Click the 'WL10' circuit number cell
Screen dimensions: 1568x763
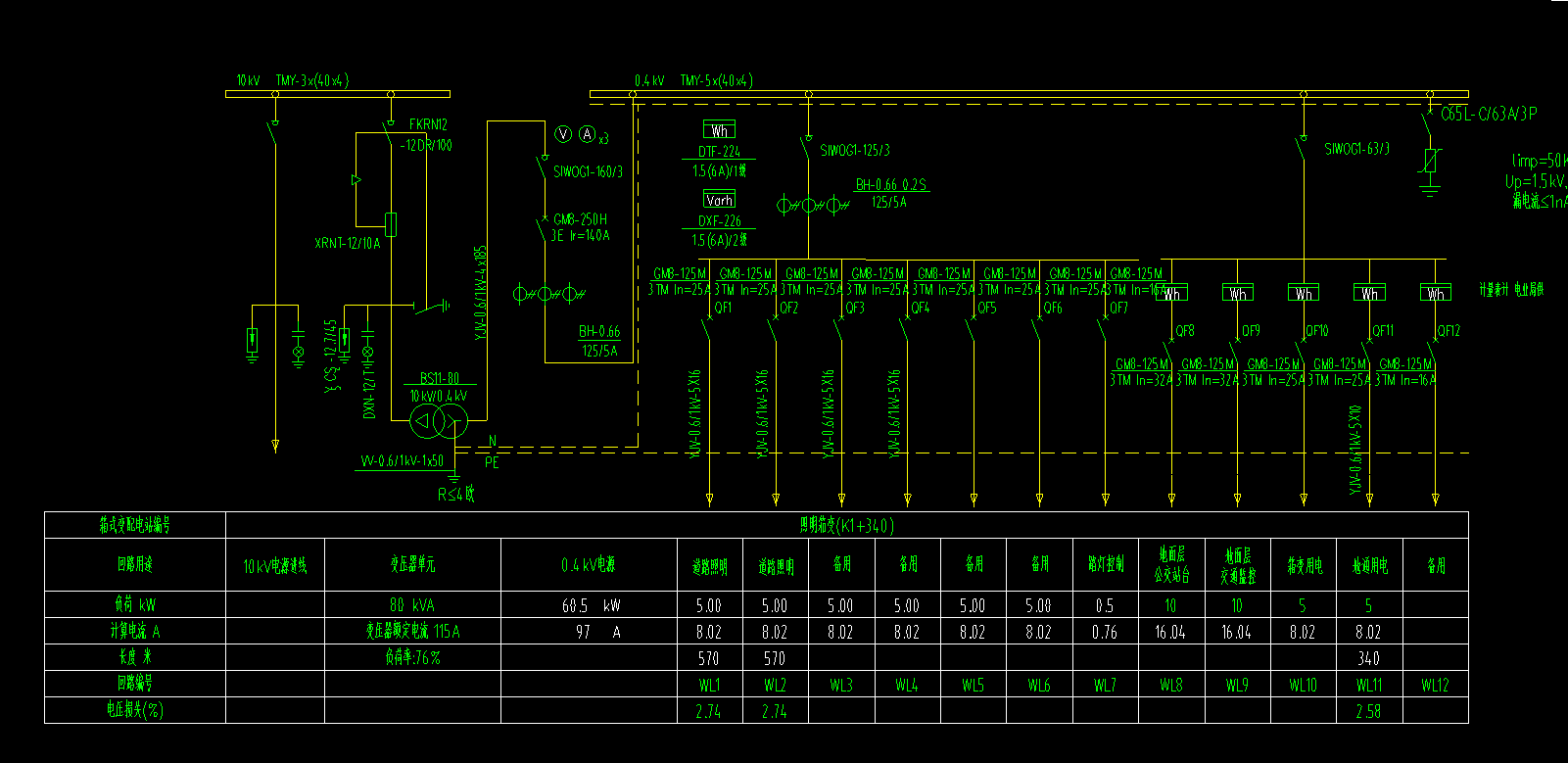pyautogui.click(x=1303, y=685)
